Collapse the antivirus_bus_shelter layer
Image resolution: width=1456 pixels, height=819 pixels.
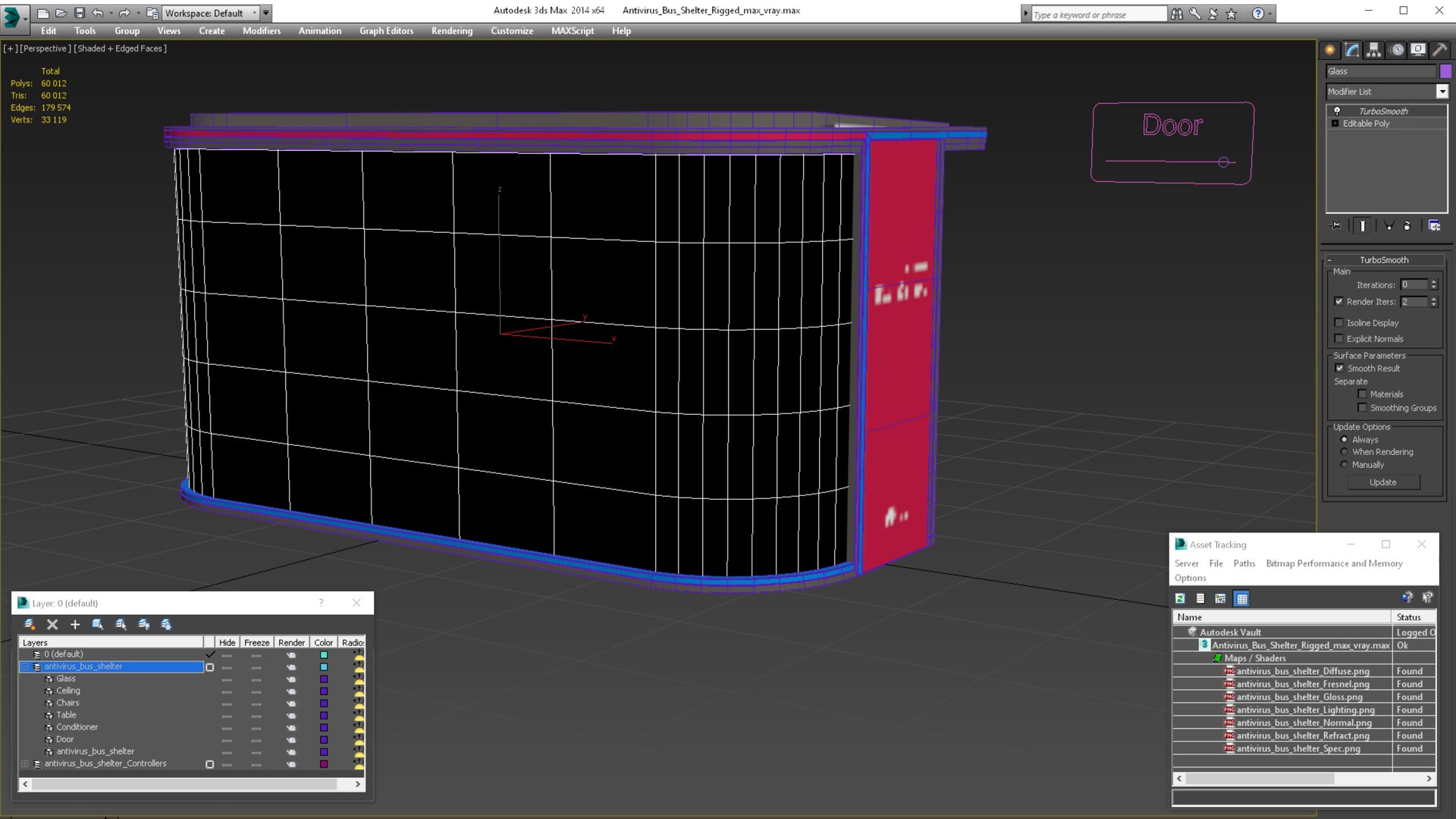(25, 667)
